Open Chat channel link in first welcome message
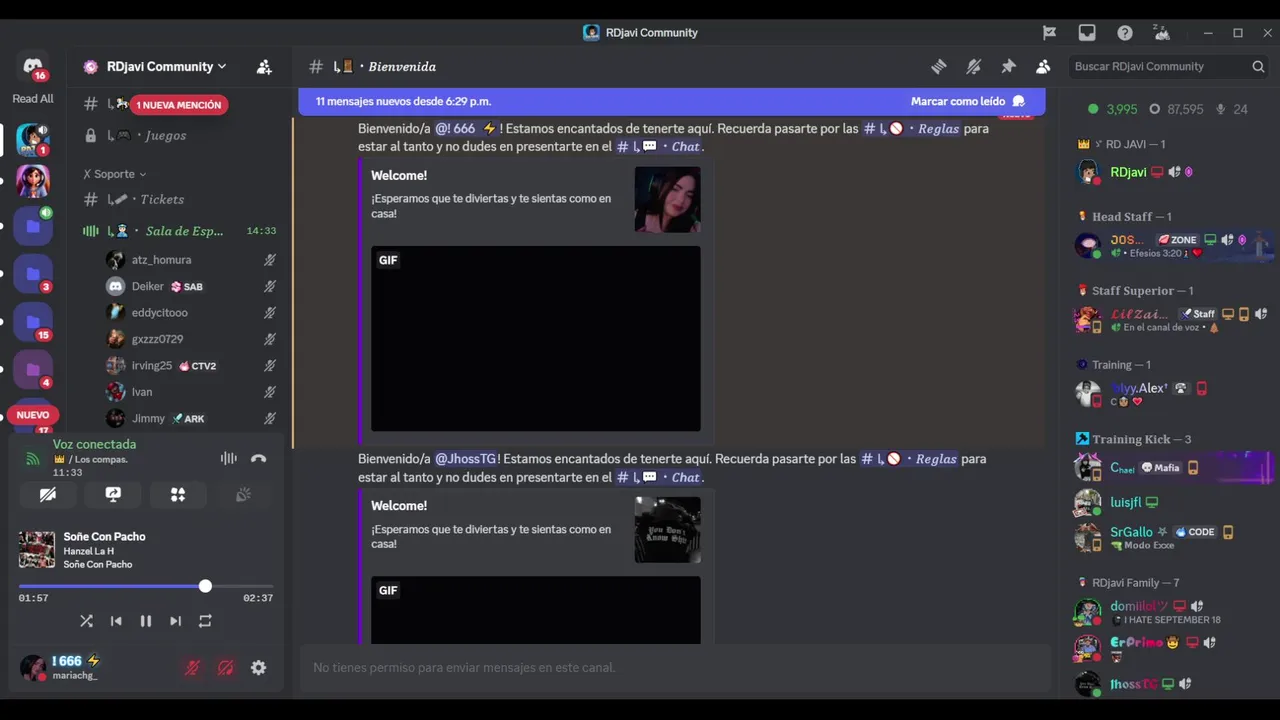This screenshot has width=1280, height=720. click(x=659, y=147)
